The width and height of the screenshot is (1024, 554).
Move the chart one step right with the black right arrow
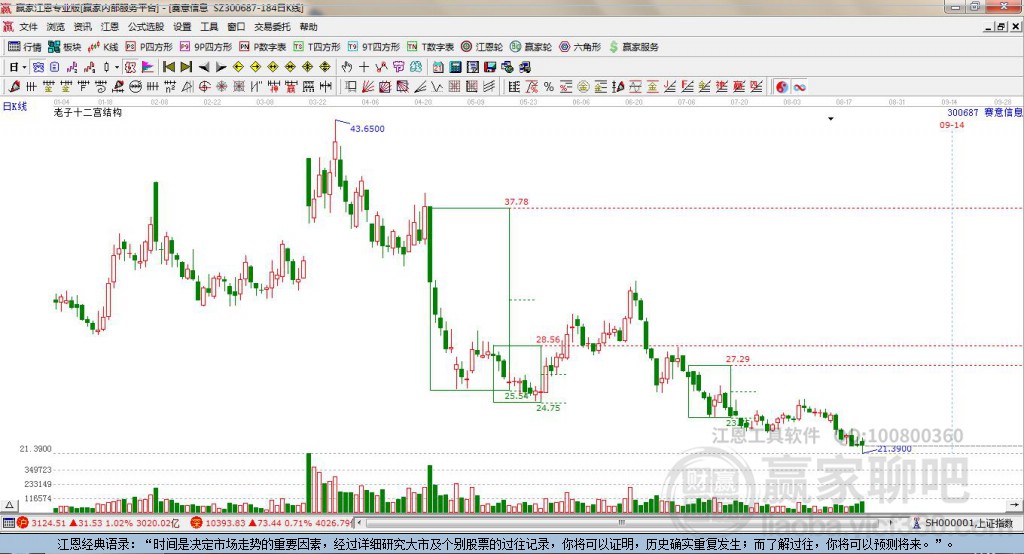point(221,67)
